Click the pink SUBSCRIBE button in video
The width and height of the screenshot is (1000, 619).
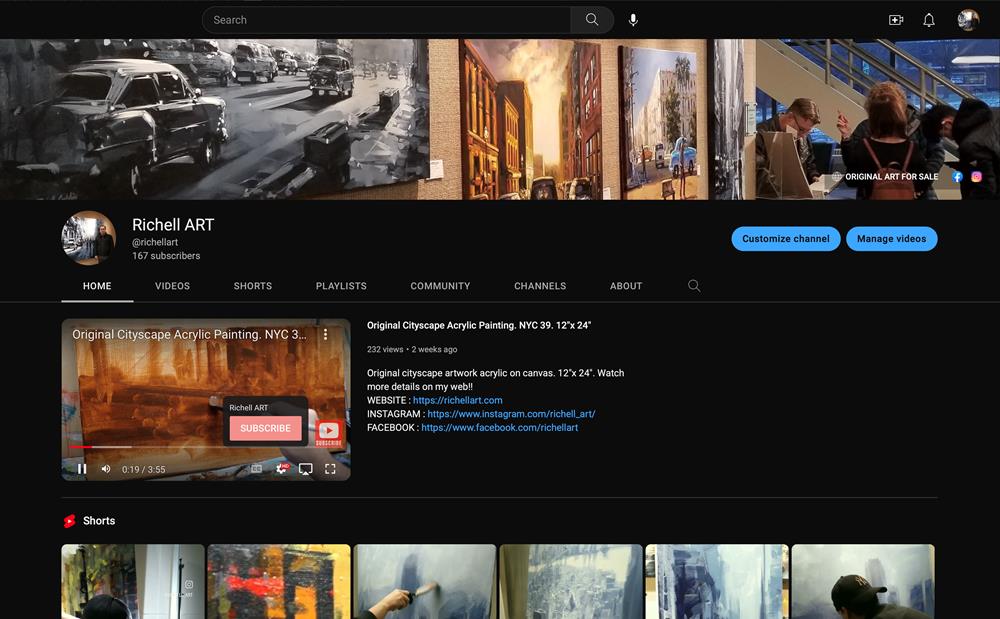pos(265,428)
